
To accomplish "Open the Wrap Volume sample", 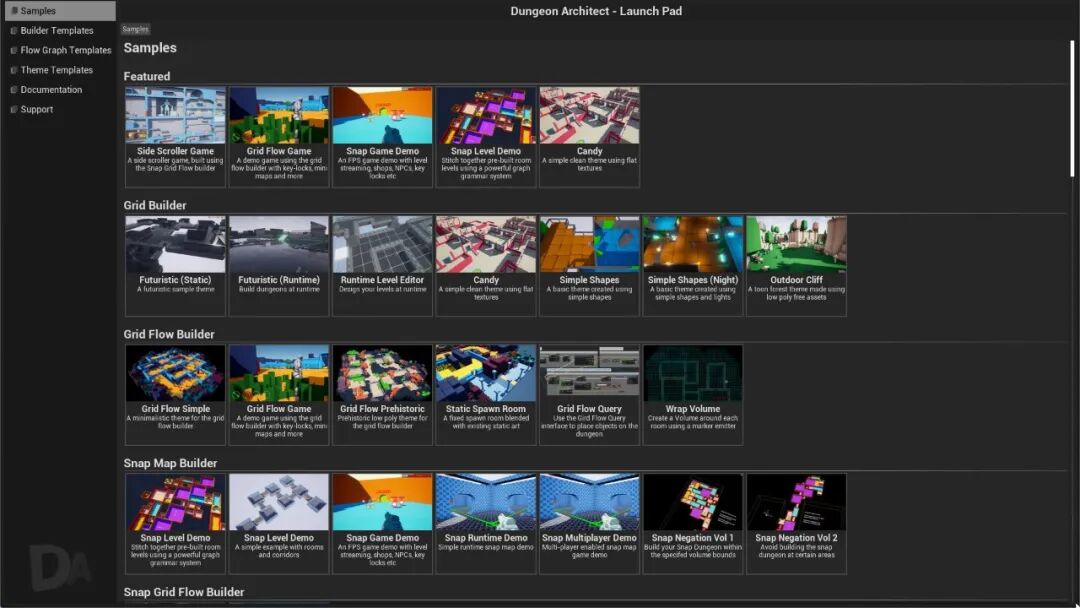I will tap(693, 395).
